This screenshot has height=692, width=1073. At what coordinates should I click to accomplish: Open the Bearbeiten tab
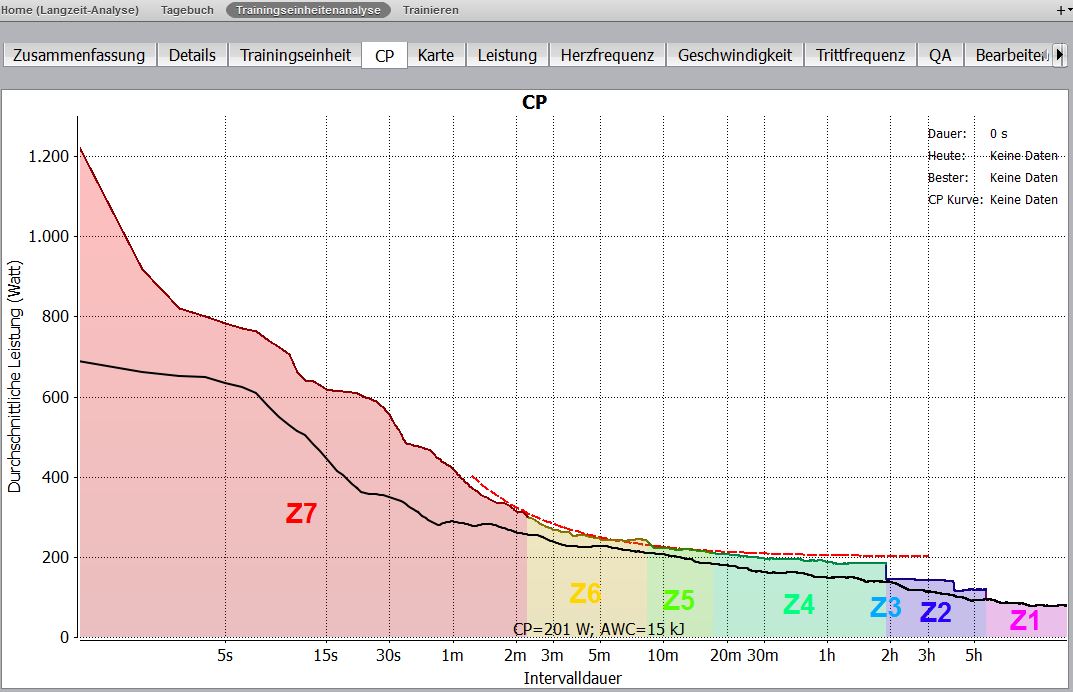[1010, 55]
